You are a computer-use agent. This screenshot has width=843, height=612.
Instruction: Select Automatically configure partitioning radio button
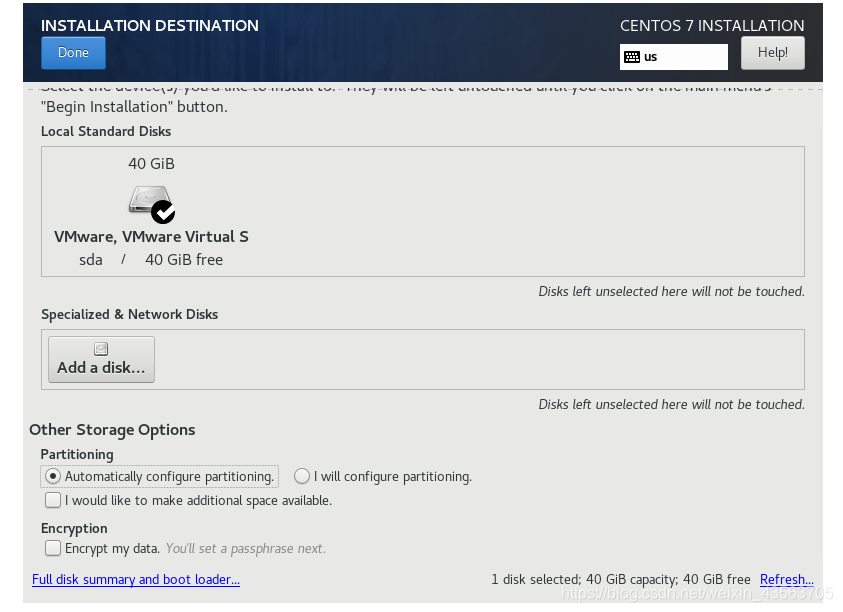point(53,476)
